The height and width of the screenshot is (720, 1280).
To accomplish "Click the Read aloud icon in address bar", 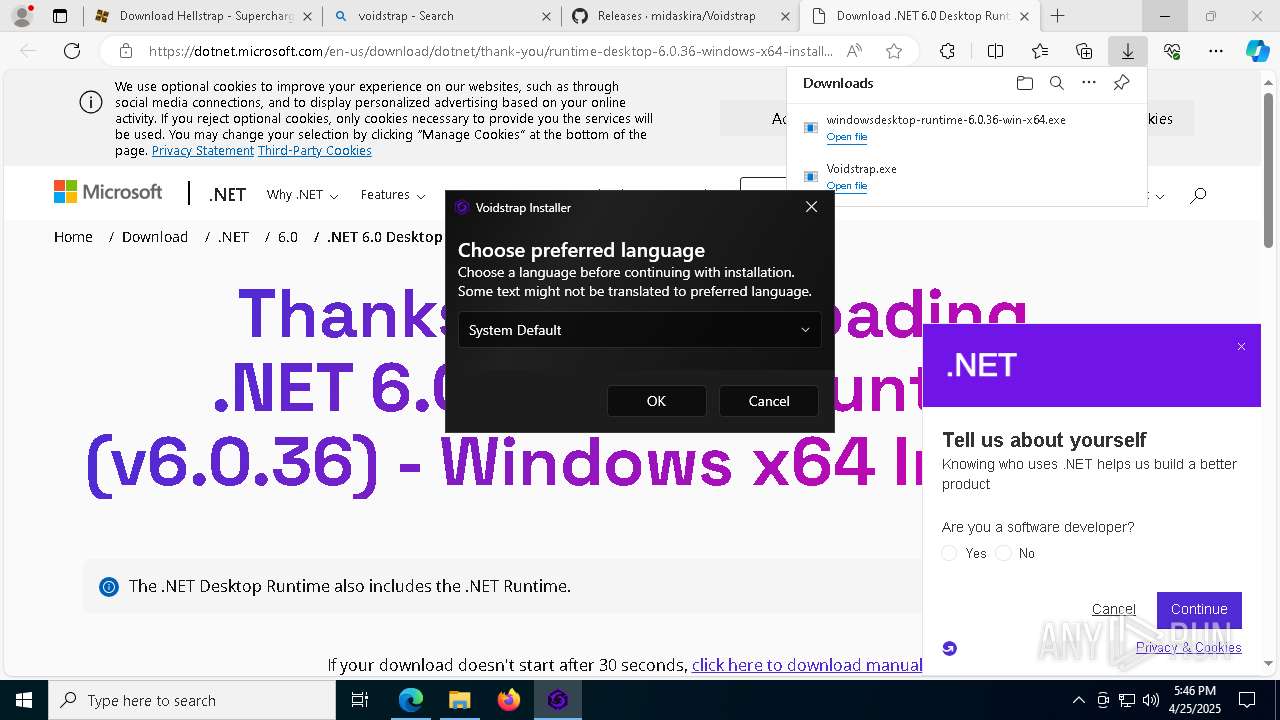I will click(x=854, y=51).
